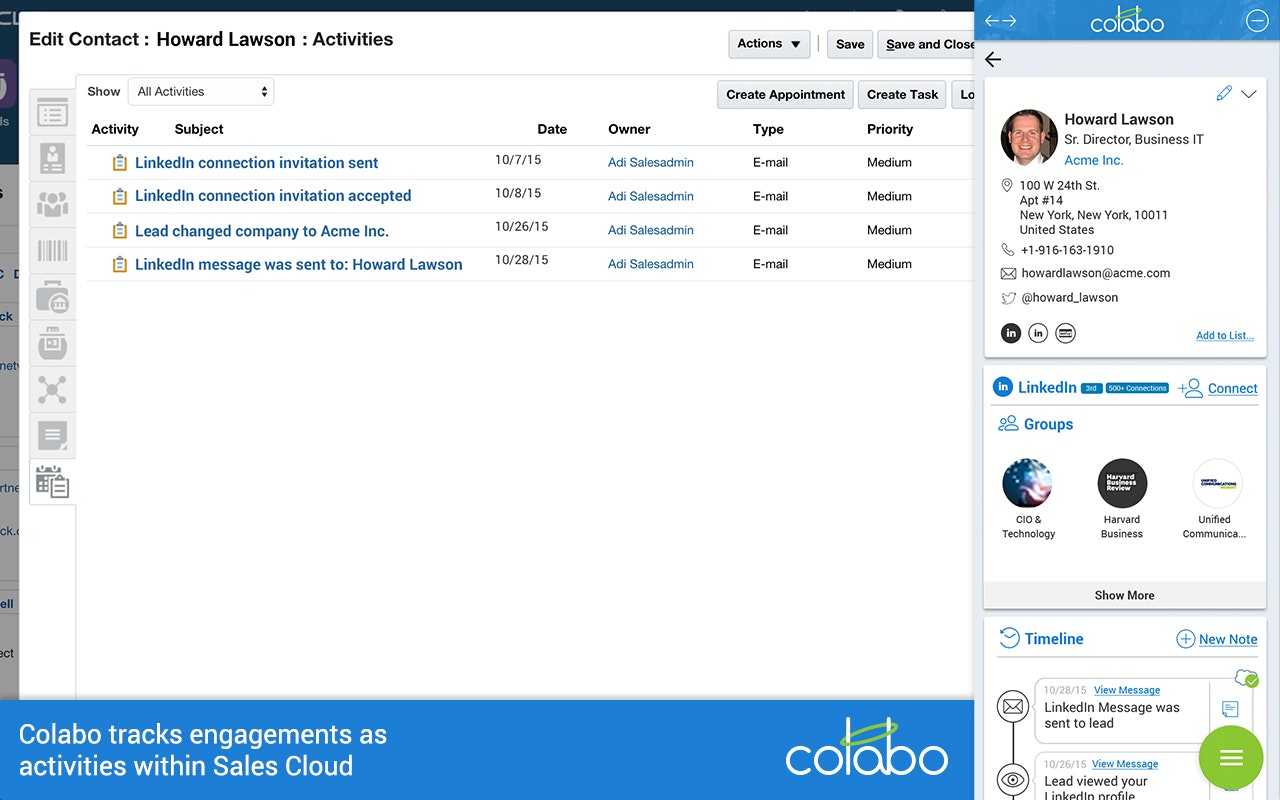Open the Acme Inc. company link

[x=1093, y=160]
